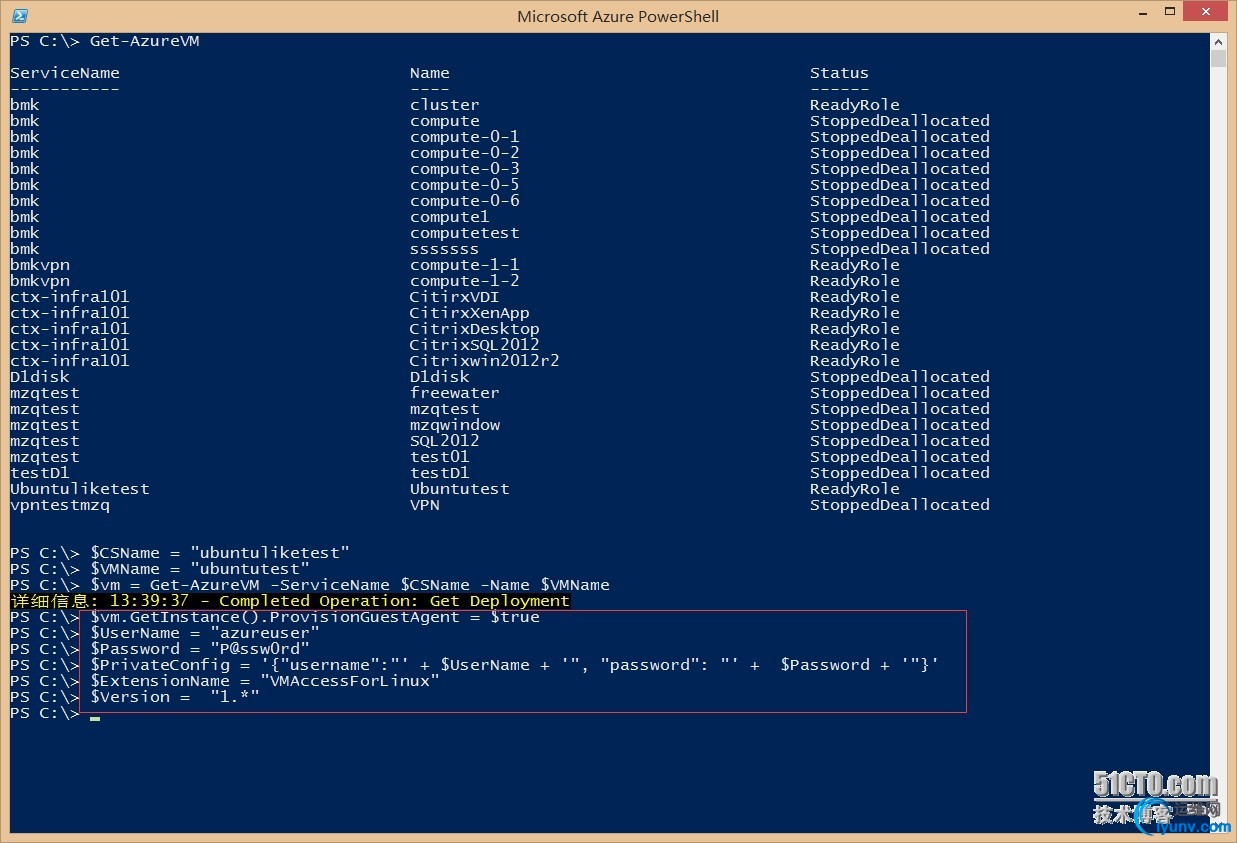This screenshot has width=1237, height=843.
Task: Click the 'Name' column header
Action: 430,73
